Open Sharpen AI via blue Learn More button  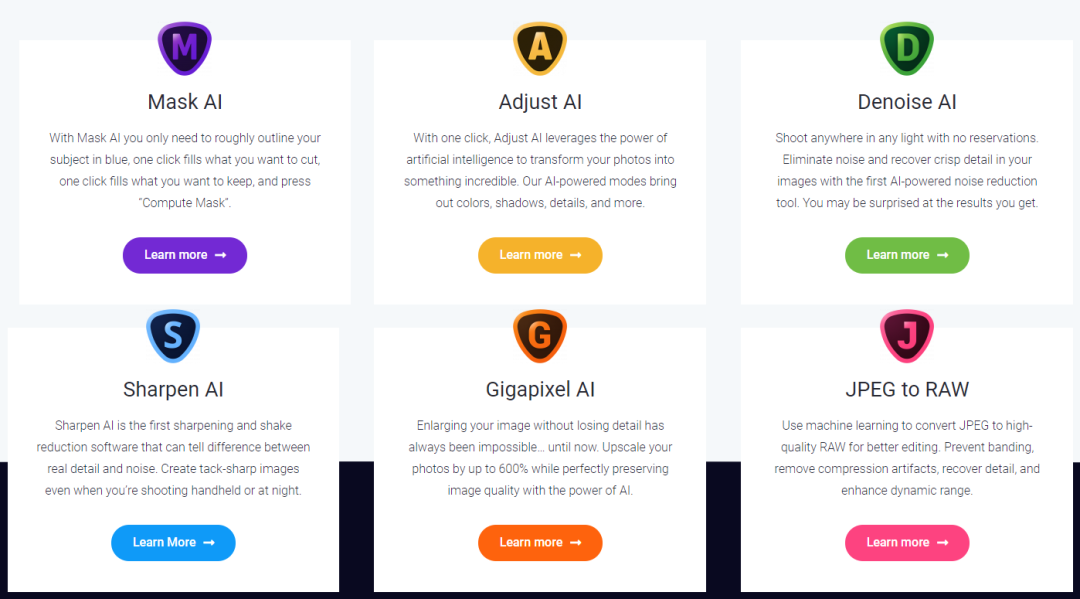[173, 543]
